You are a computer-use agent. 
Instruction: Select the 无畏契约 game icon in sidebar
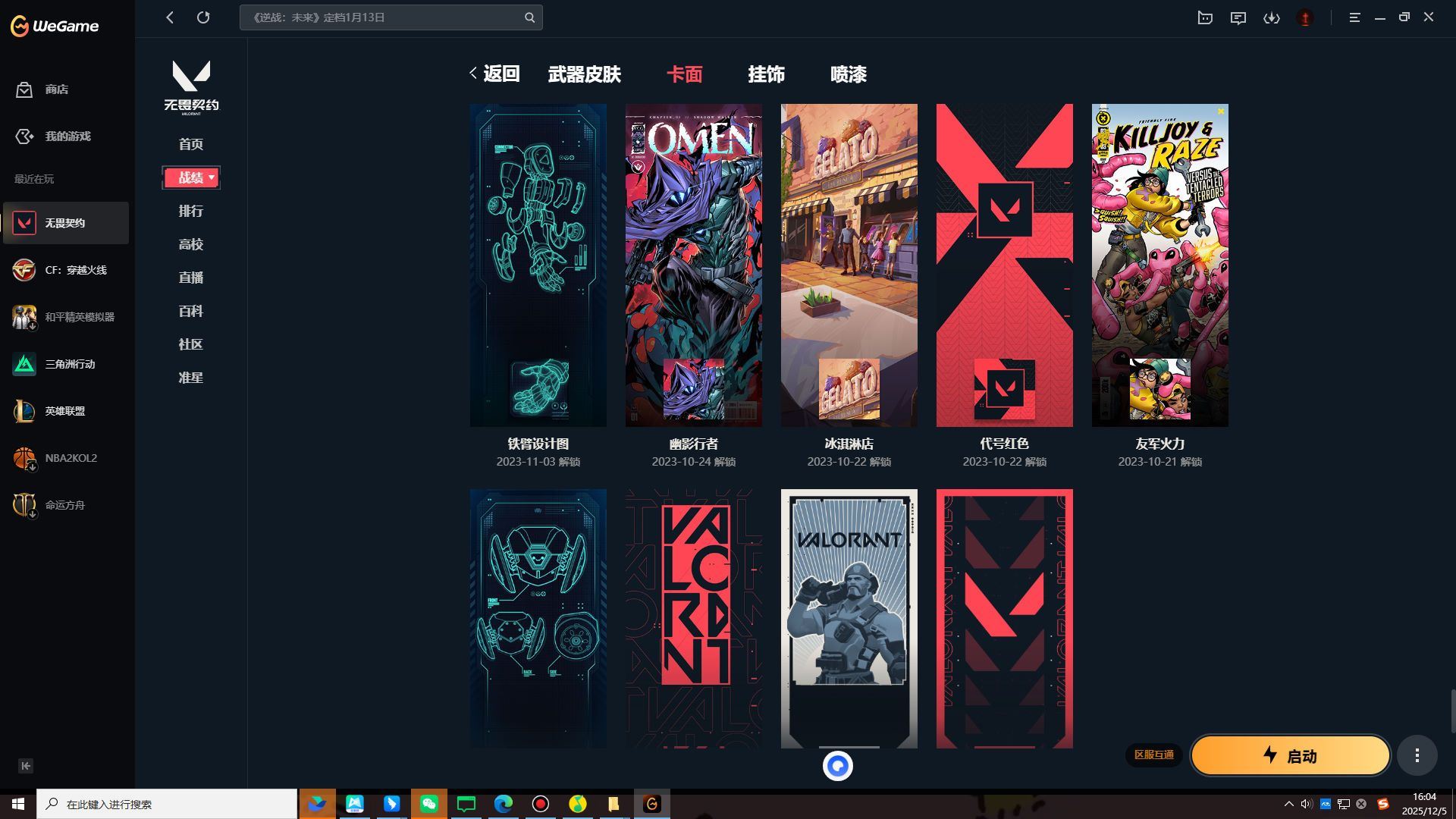tap(25, 223)
